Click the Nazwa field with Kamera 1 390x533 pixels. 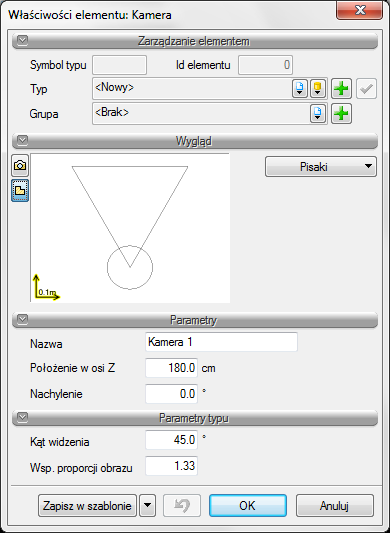coord(221,342)
